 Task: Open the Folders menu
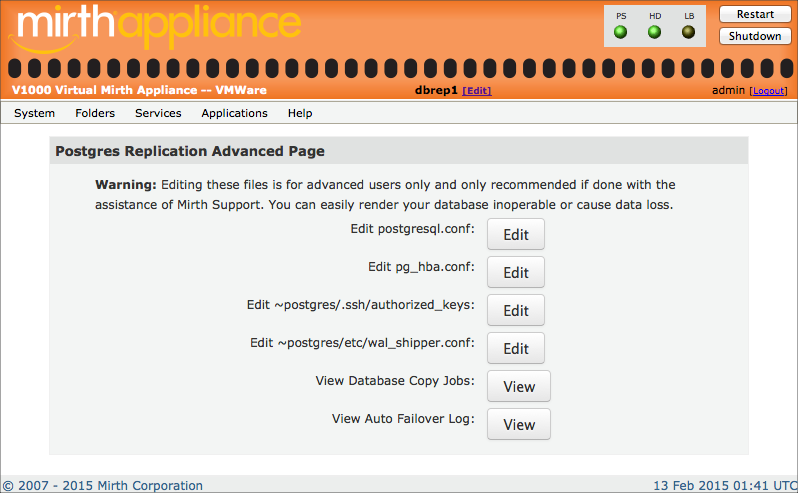[x=95, y=113]
